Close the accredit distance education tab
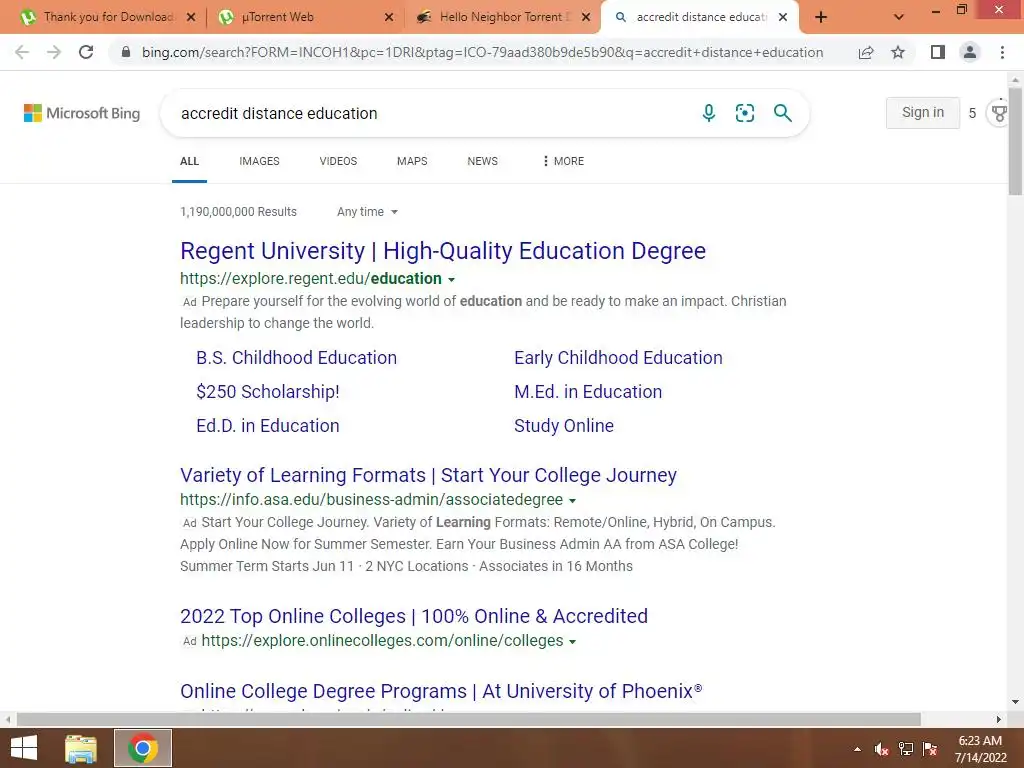The height and width of the screenshot is (768, 1024). pos(783,17)
